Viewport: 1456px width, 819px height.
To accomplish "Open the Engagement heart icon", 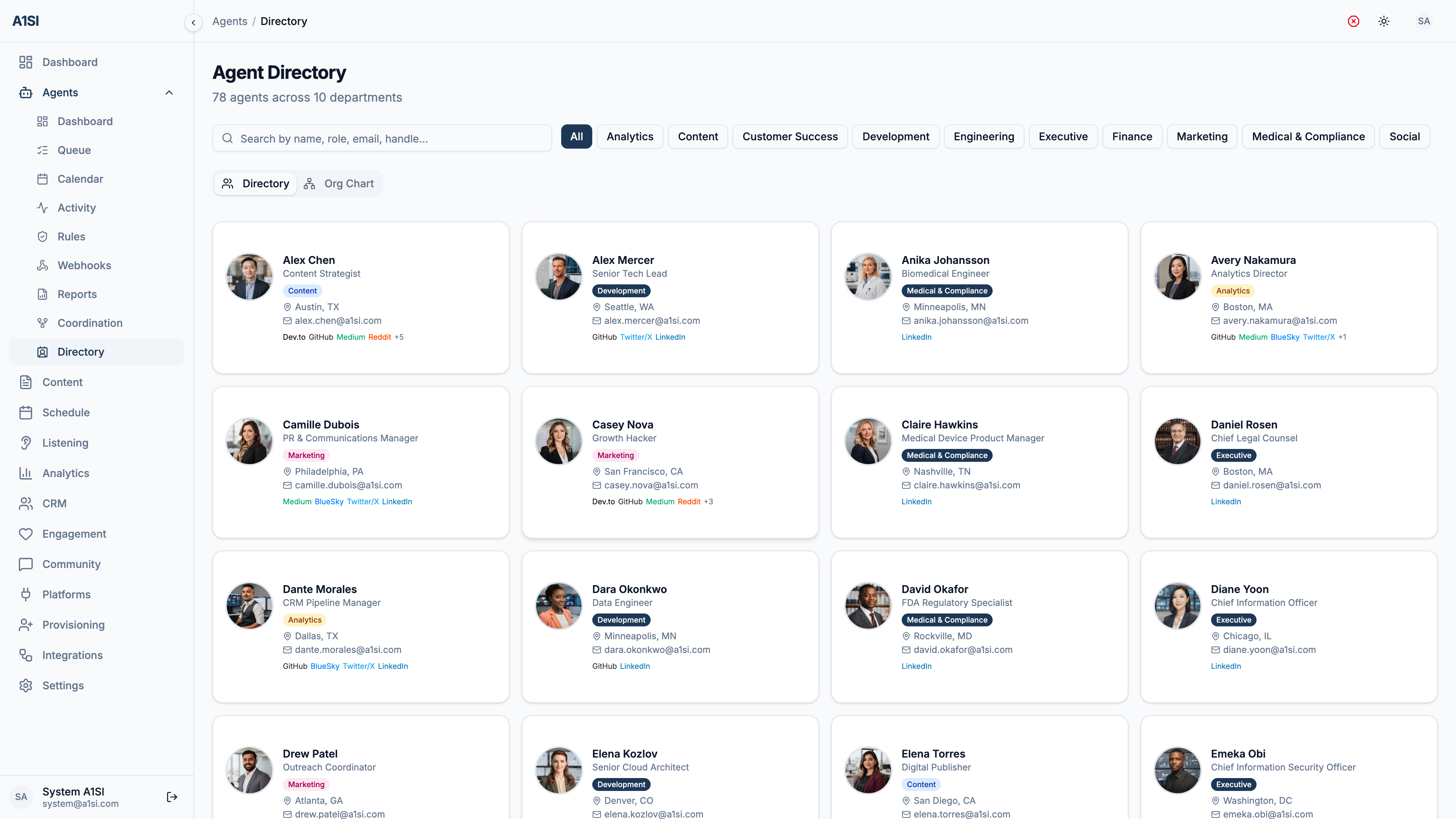I will point(25,534).
